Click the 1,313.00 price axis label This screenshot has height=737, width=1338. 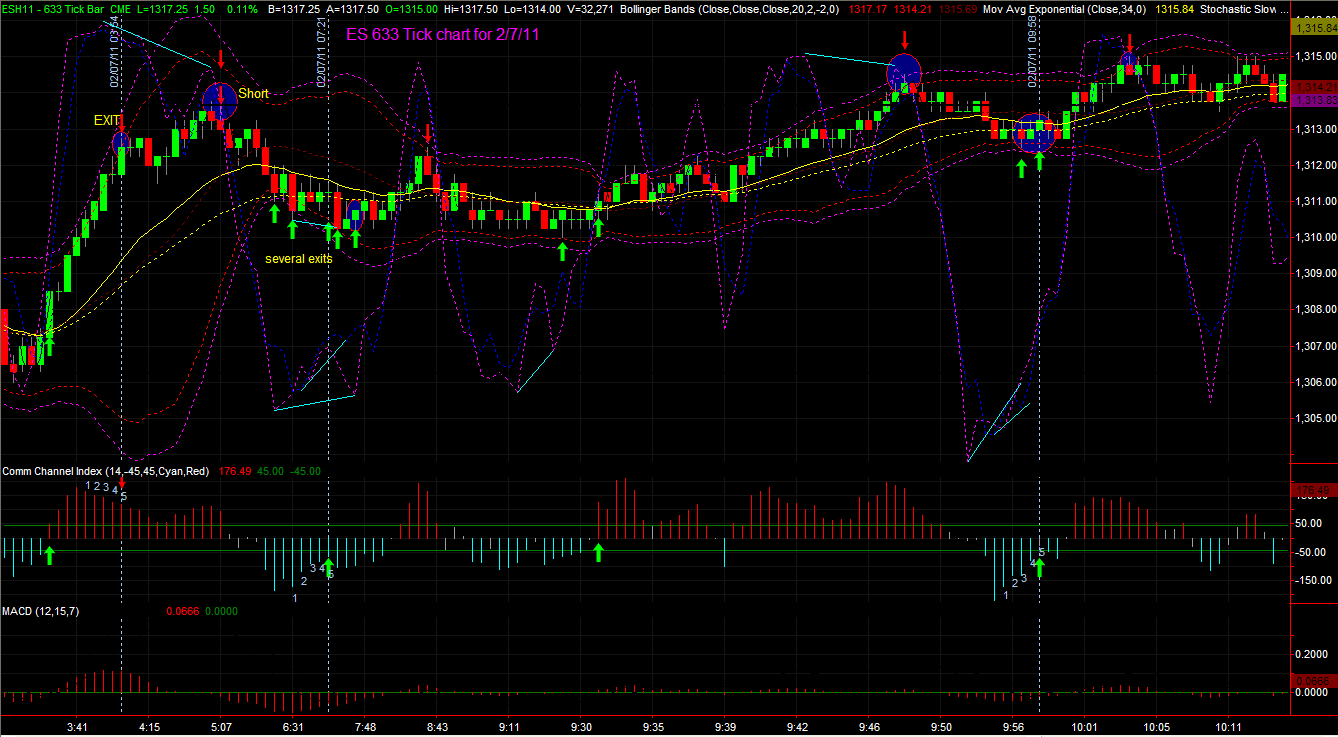[1315, 129]
